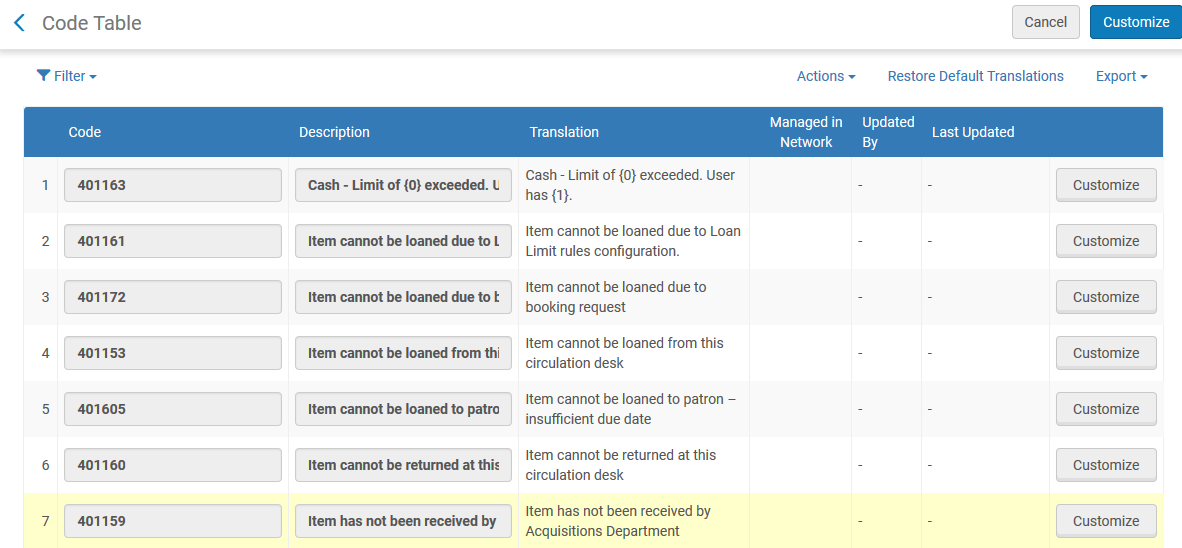Customize row 1 code 401163
Screen dimensions: 1182x548
[x=1106, y=185]
